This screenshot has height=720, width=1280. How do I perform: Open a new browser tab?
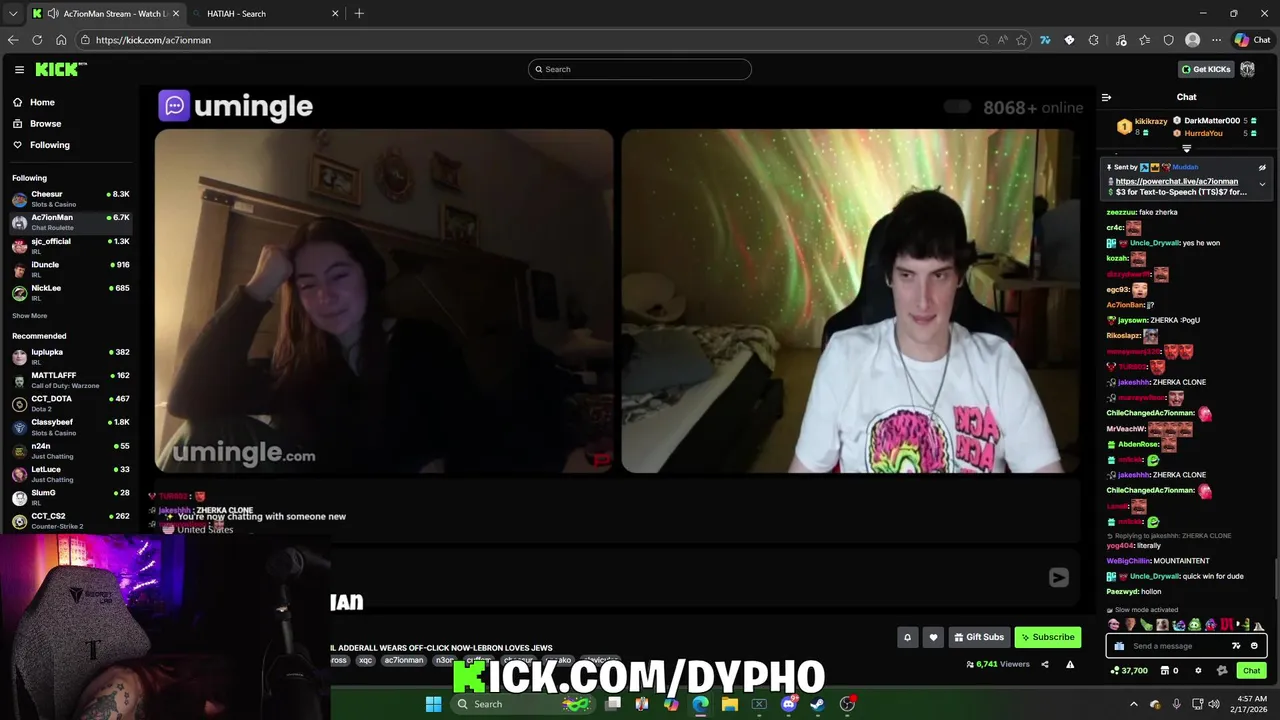(359, 14)
